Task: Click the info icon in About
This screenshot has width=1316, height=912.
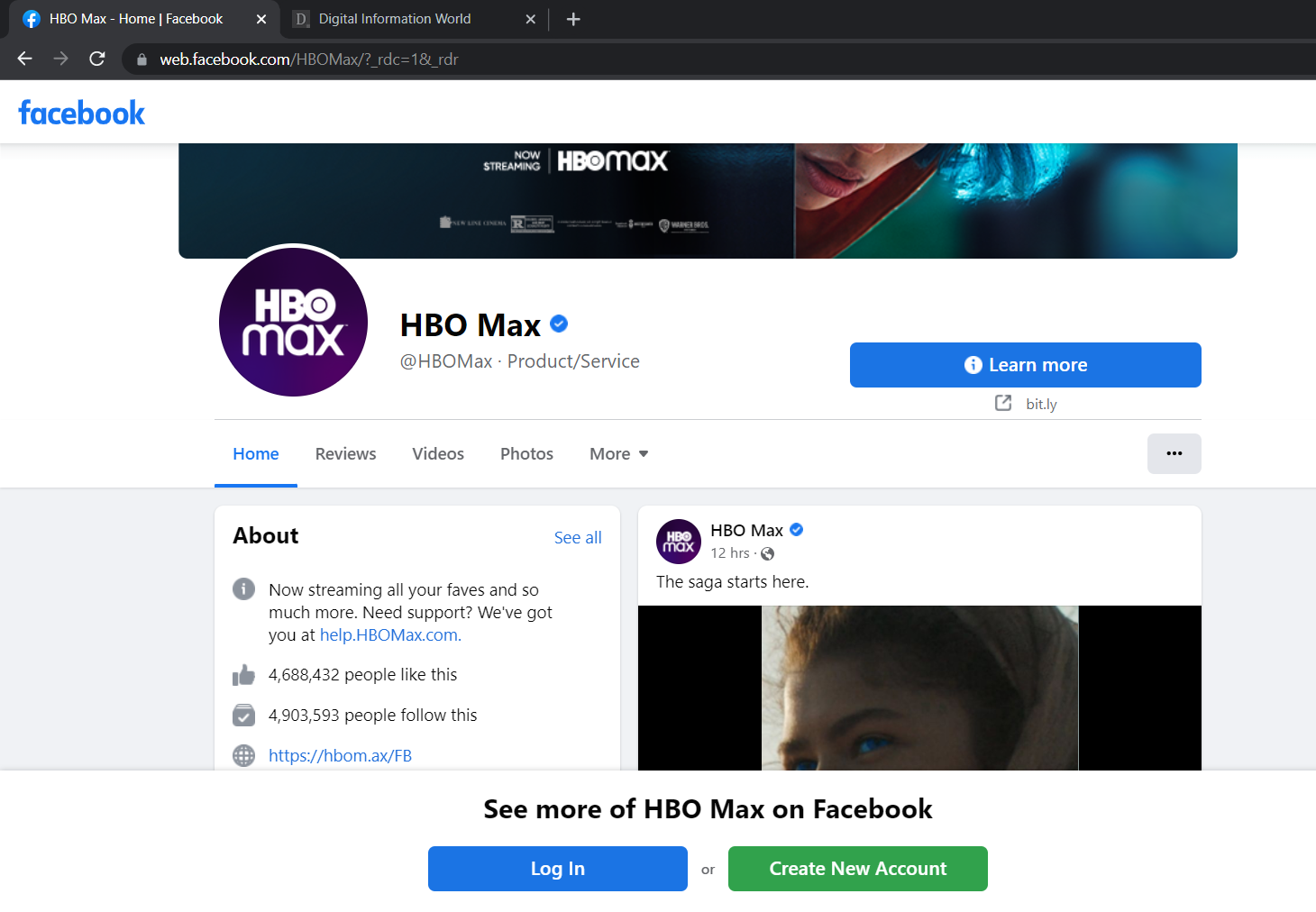Action: (243, 589)
